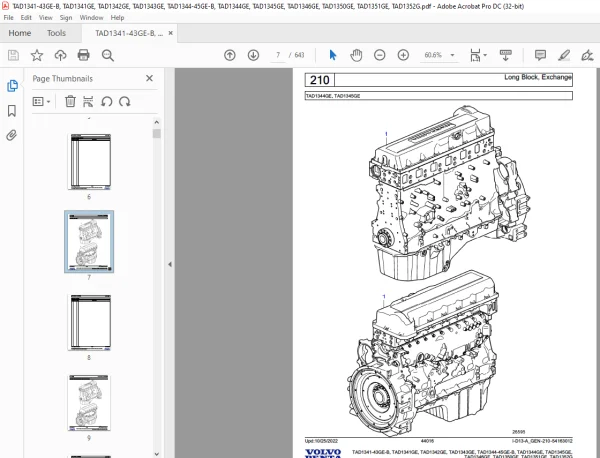Click the 60.6% zoom value field
This screenshot has width=600, height=458.
[433, 55]
